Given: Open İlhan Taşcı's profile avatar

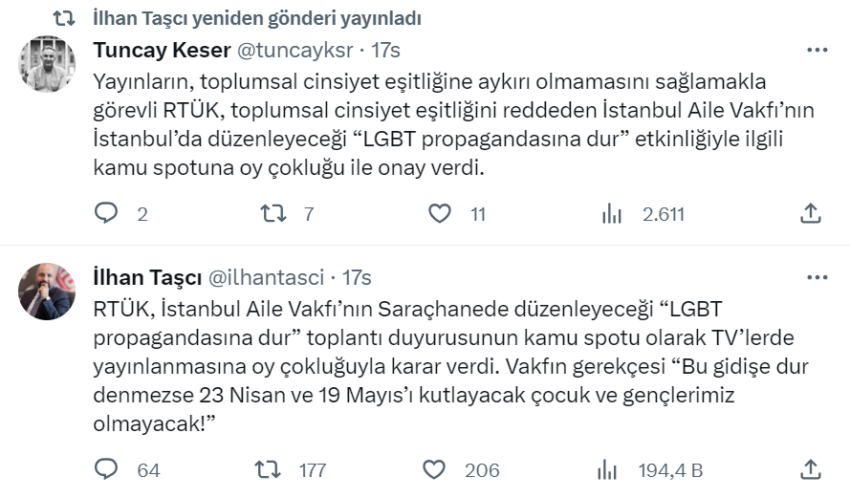Looking at the screenshot, I should pos(48,291).
